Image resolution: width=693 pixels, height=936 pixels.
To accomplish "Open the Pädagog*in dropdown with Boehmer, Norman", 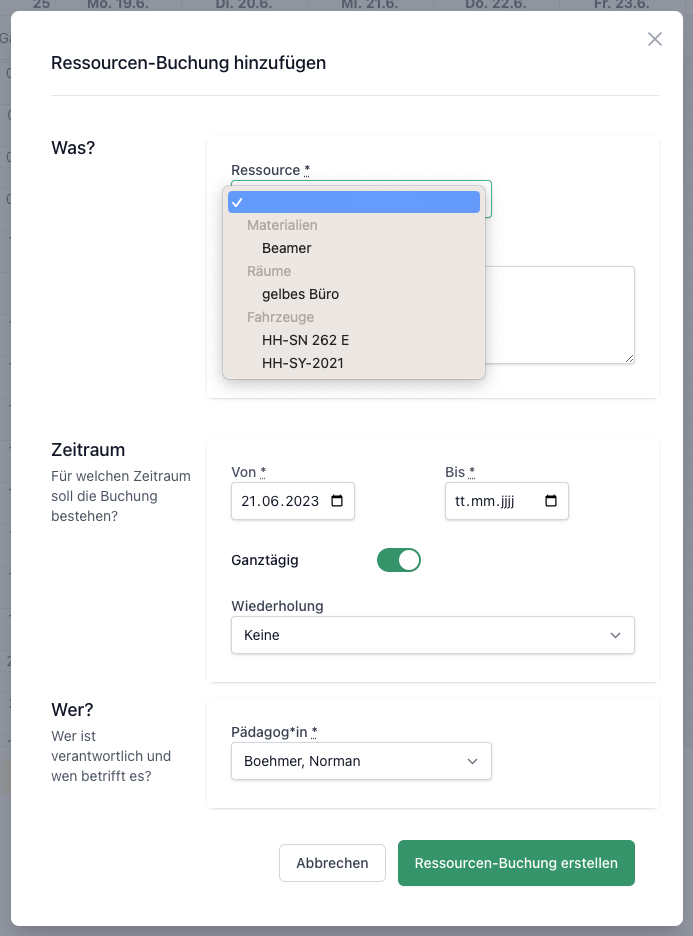I will pos(361,761).
